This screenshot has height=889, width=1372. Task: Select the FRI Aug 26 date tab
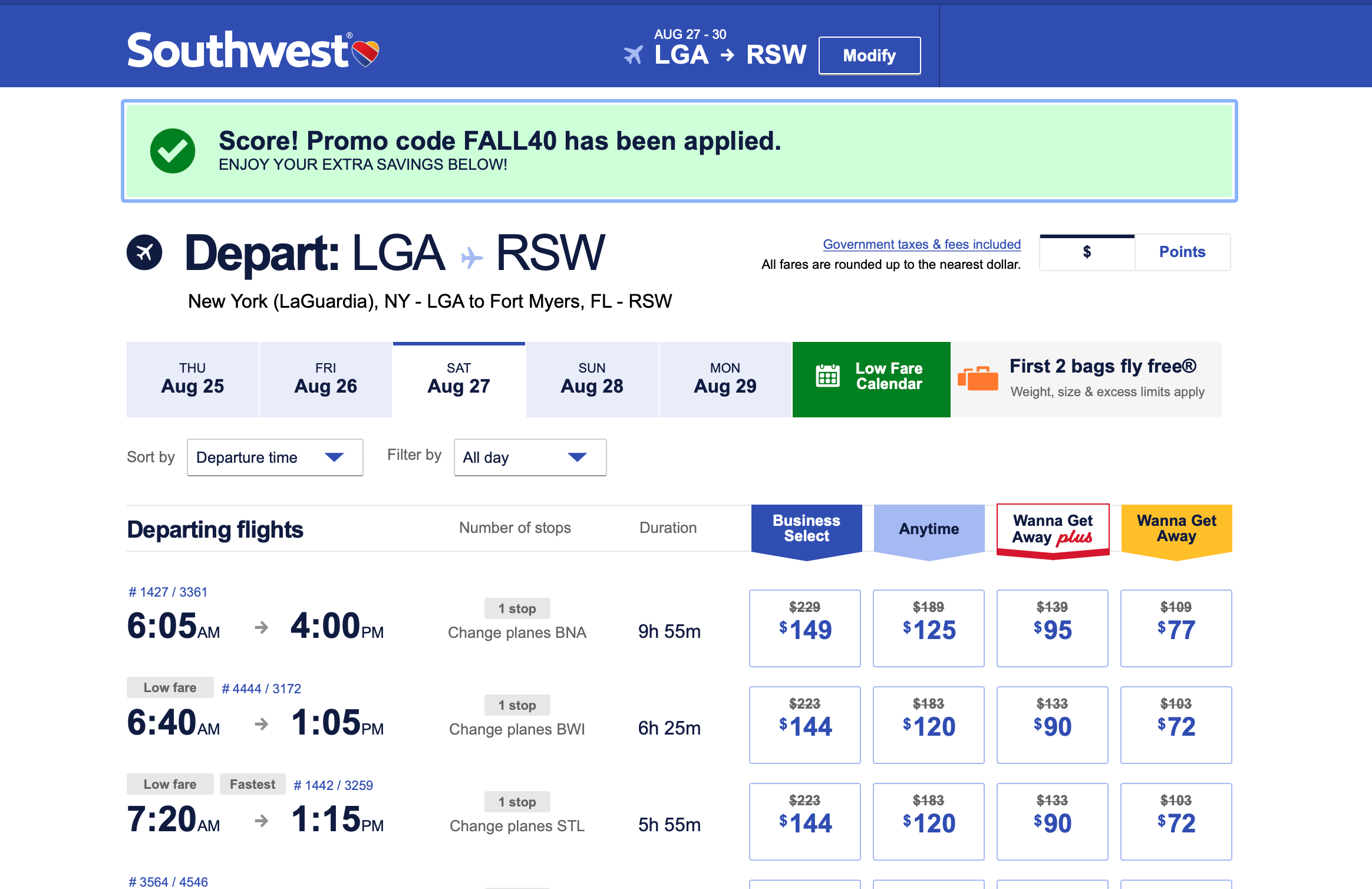click(x=326, y=380)
